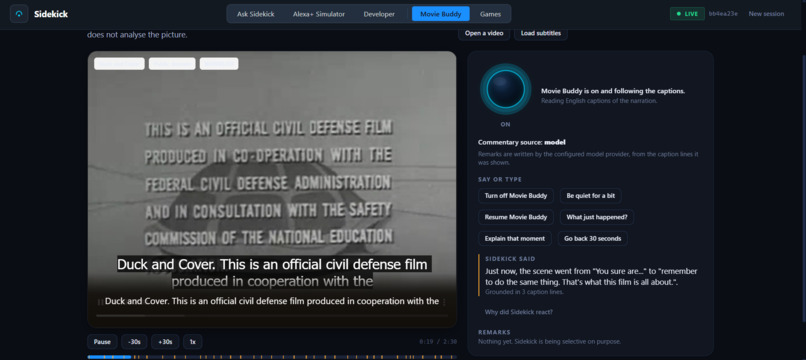Pause the video playback
Screen dimensions: 806x360
(102, 342)
